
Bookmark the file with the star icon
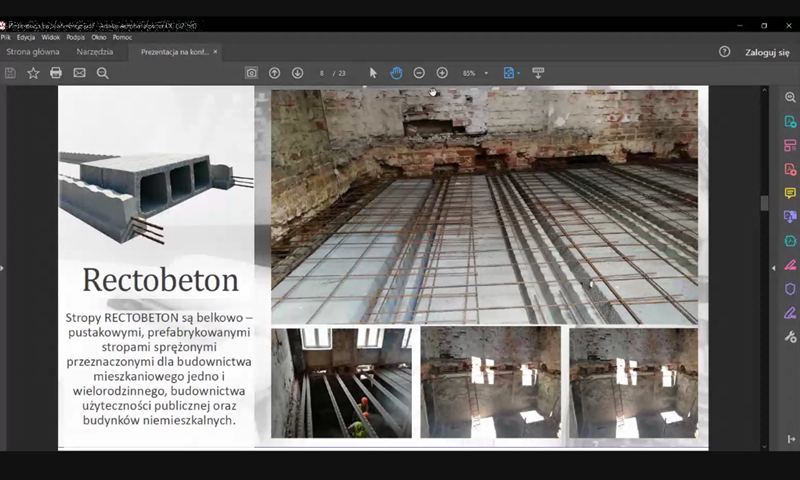pos(33,73)
